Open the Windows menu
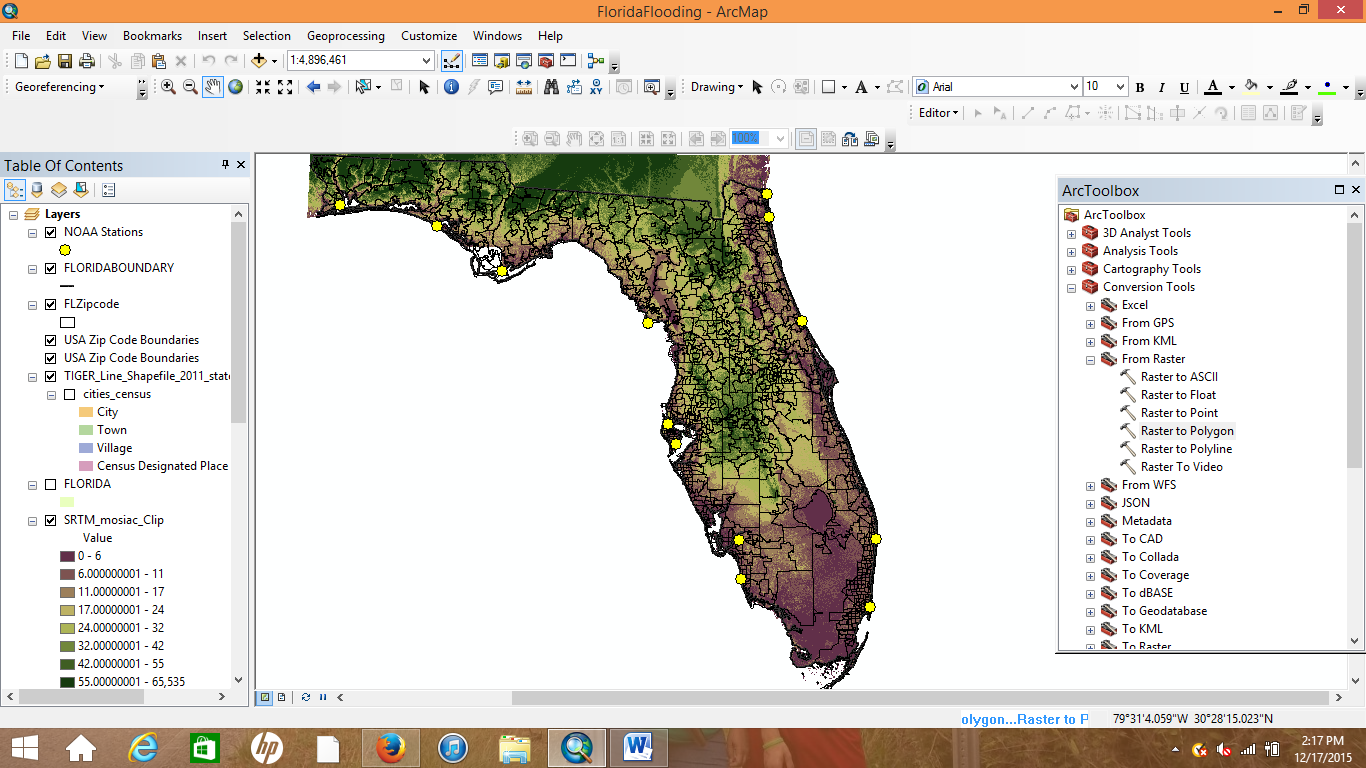 497,36
